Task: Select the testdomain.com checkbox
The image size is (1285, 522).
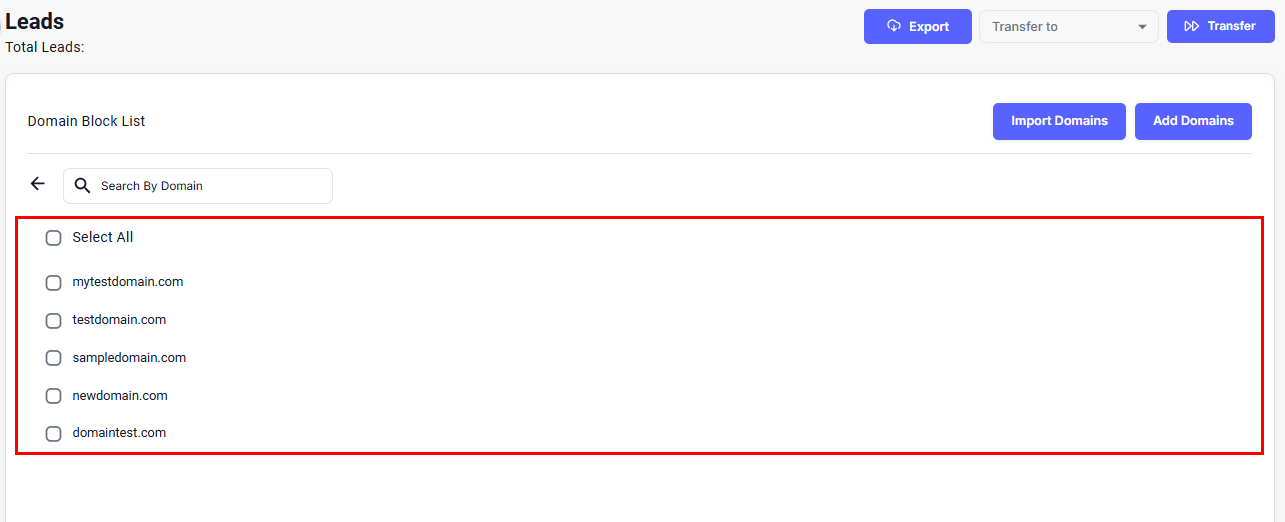Action: pos(54,321)
